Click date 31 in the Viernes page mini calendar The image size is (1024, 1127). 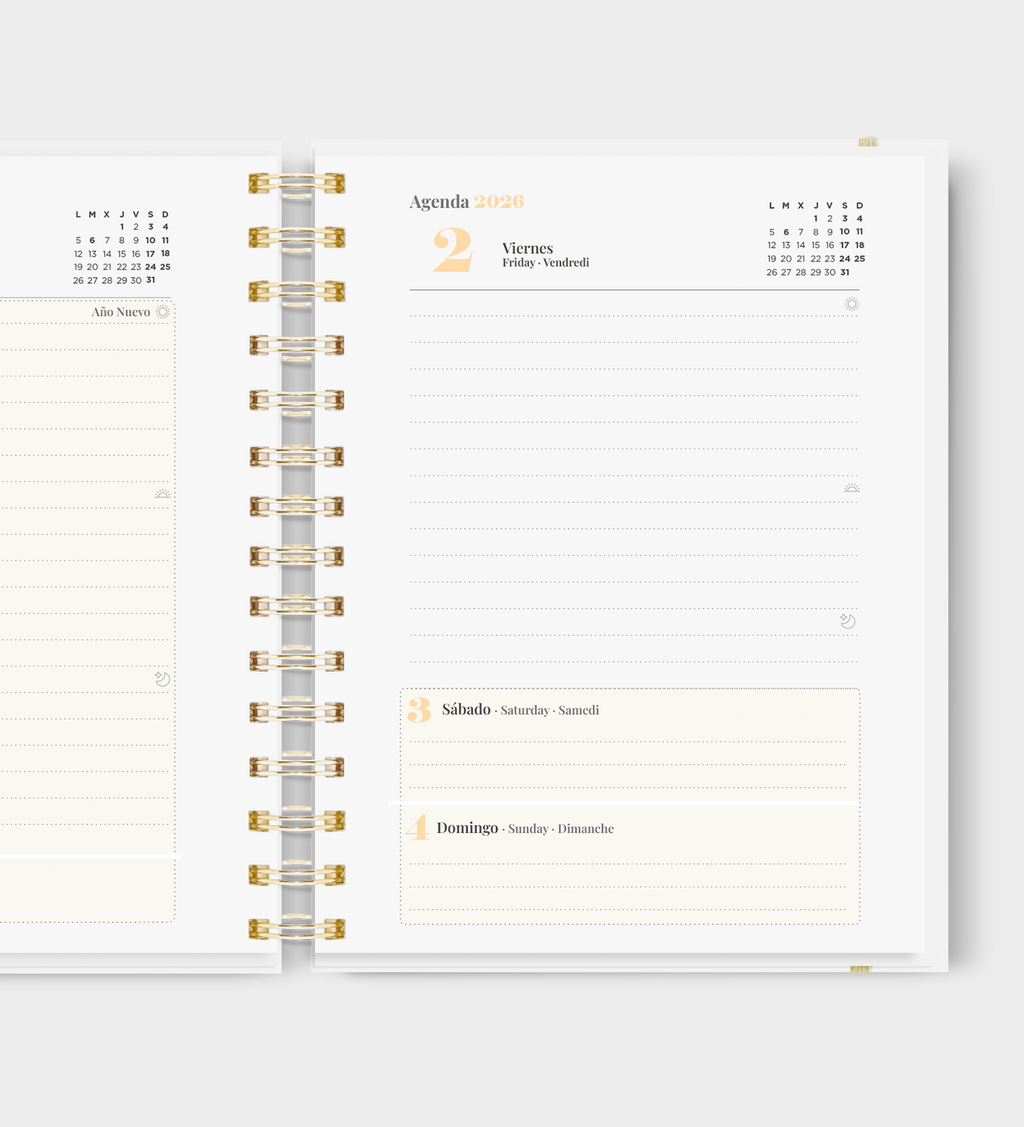[x=845, y=272]
